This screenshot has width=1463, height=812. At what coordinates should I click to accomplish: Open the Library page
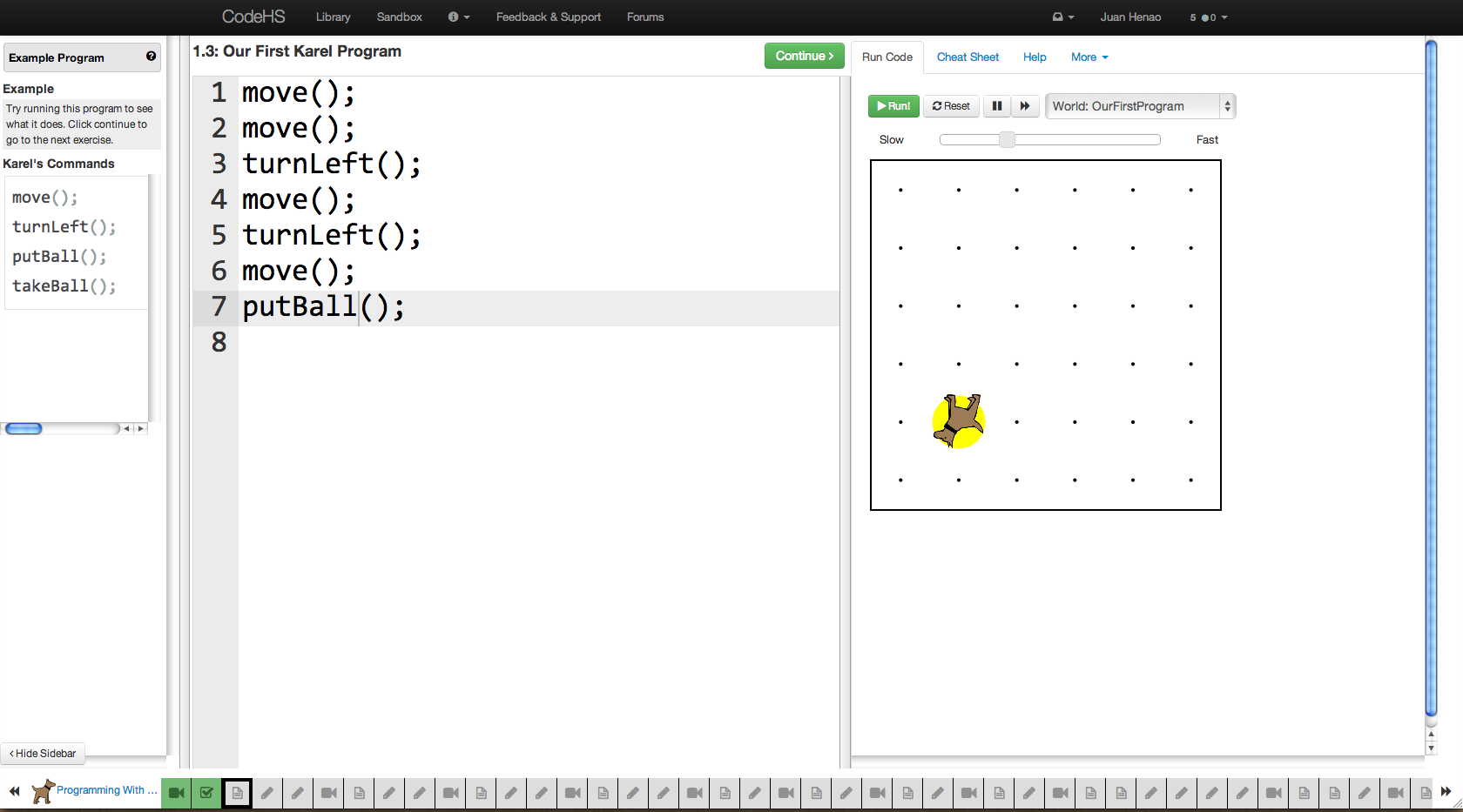tap(333, 17)
